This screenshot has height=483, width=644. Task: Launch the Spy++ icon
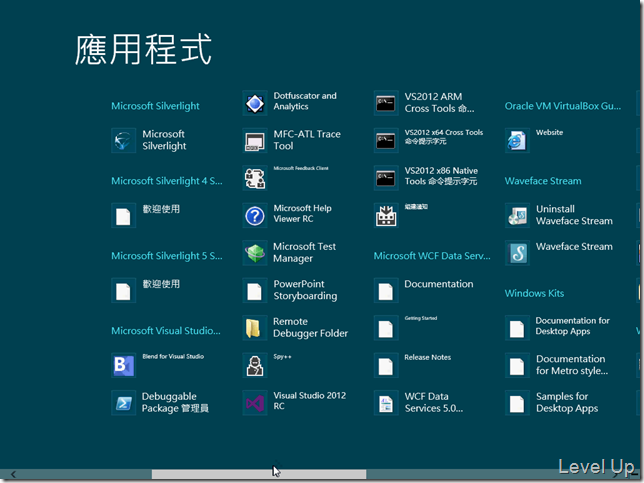[255, 366]
